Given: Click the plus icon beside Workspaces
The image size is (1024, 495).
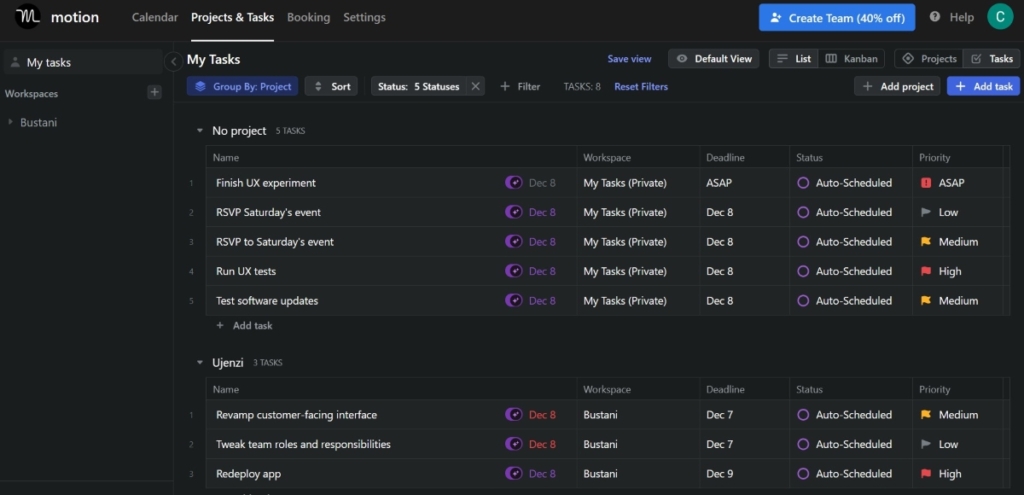Looking at the screenshot, I should tap(154, 93).
